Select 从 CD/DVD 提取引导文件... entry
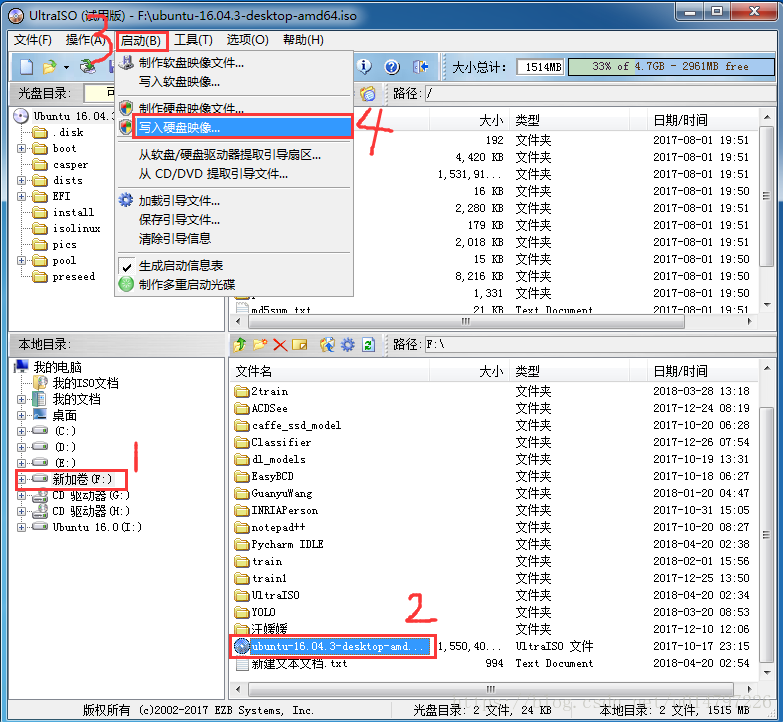This screenshot has width=783, height=722. click(235, 174)
